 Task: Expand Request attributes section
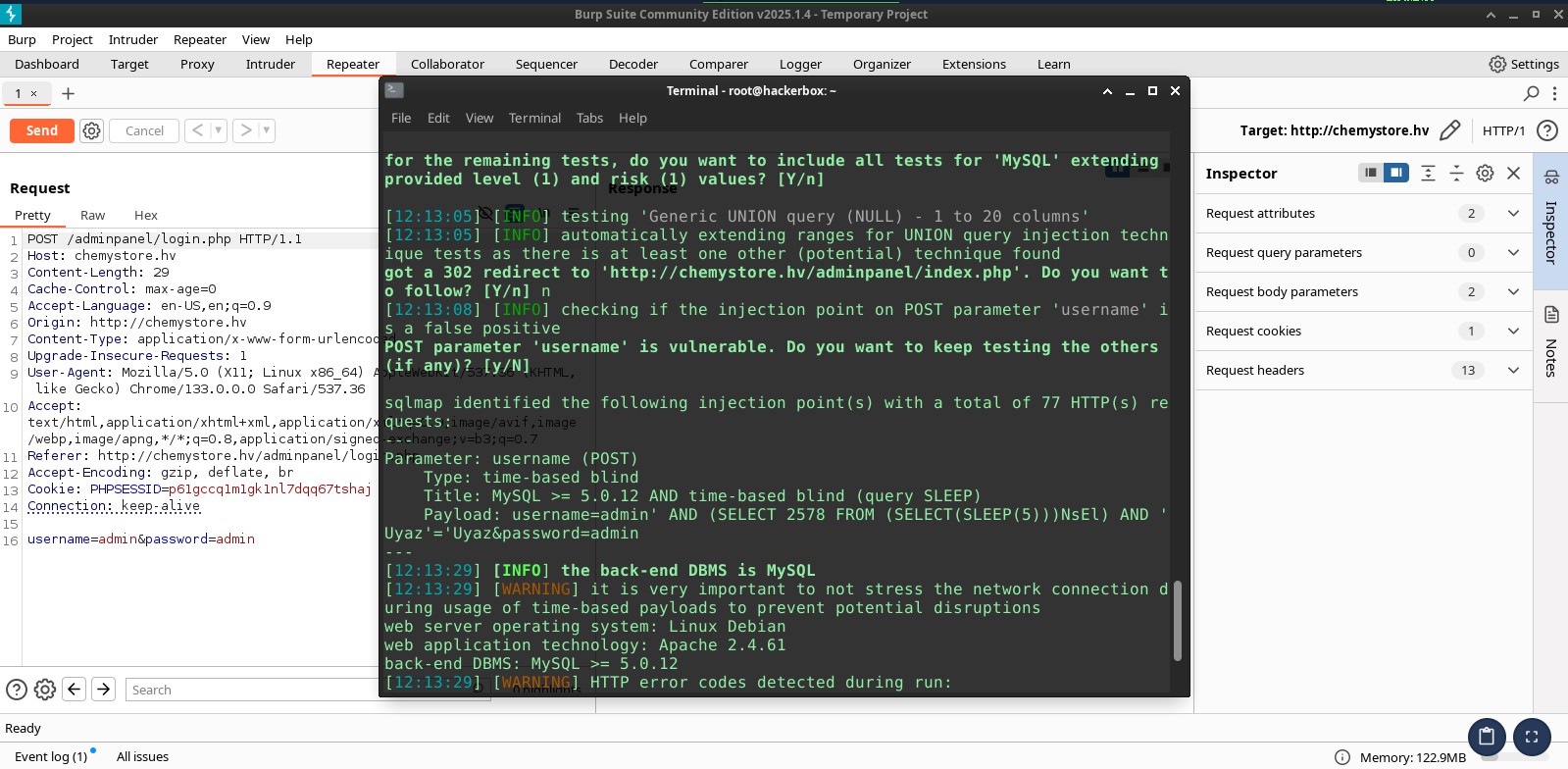[x=1513, y=213]
